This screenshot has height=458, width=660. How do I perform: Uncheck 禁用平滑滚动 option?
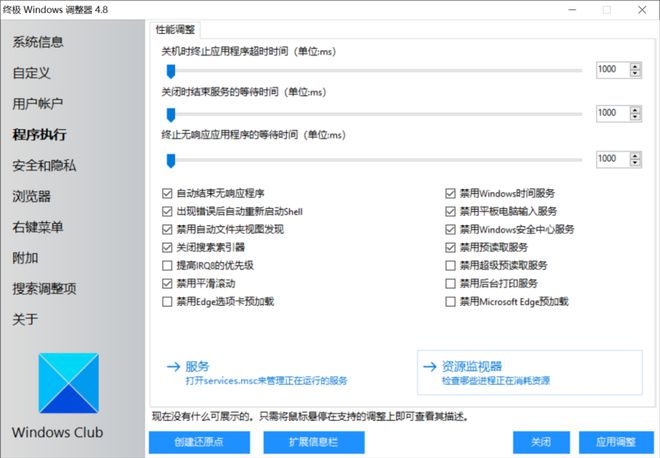click(167, 284)
